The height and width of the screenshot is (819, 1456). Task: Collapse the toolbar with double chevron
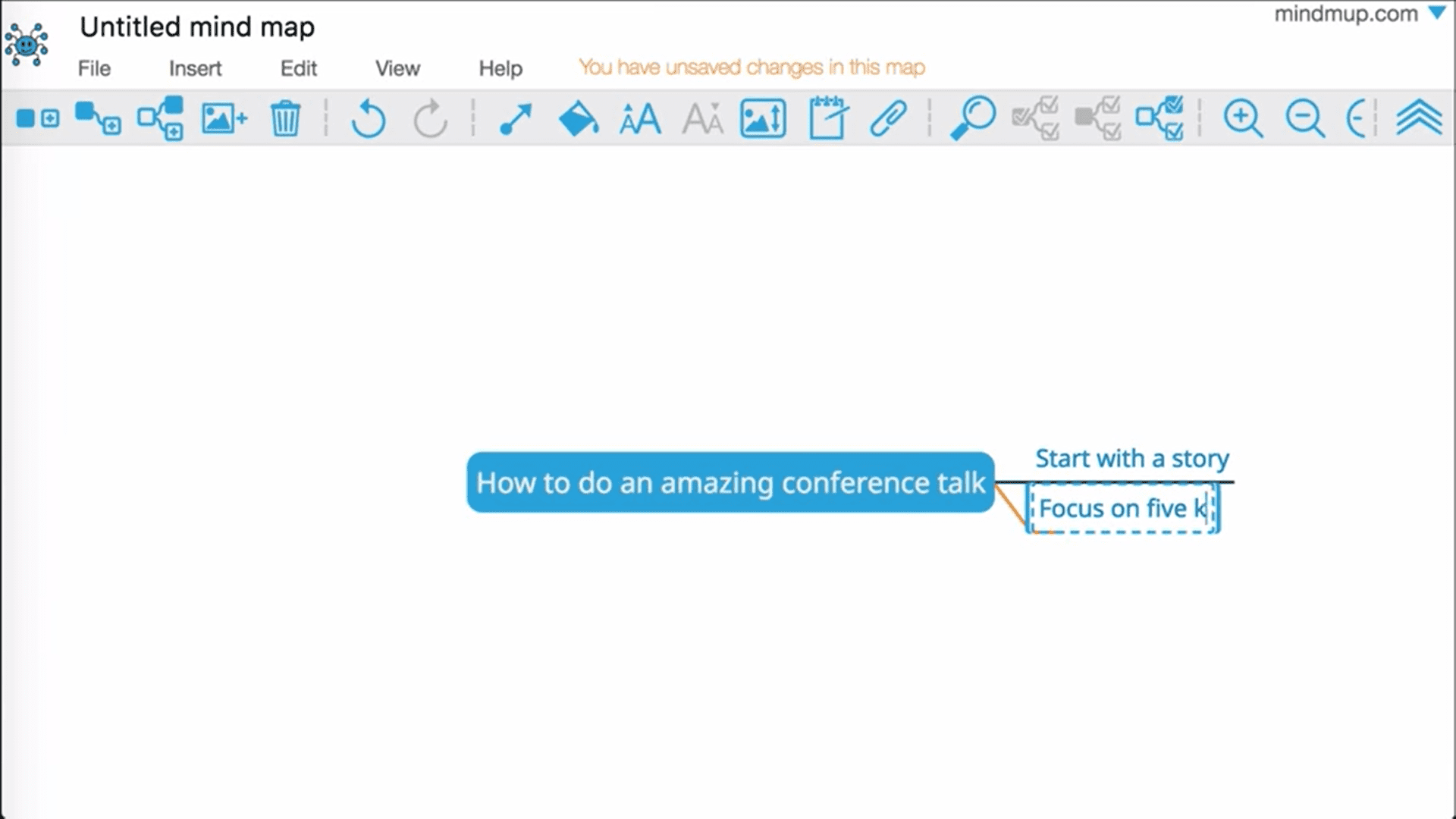pos(1419,118)
